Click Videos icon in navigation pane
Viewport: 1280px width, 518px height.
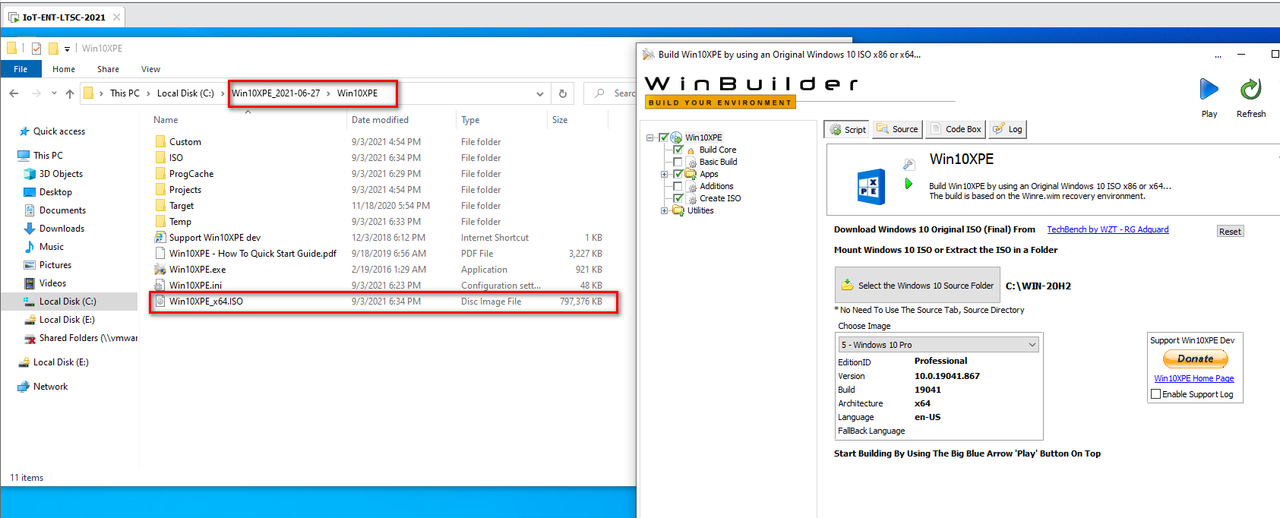tap(28, 283)
